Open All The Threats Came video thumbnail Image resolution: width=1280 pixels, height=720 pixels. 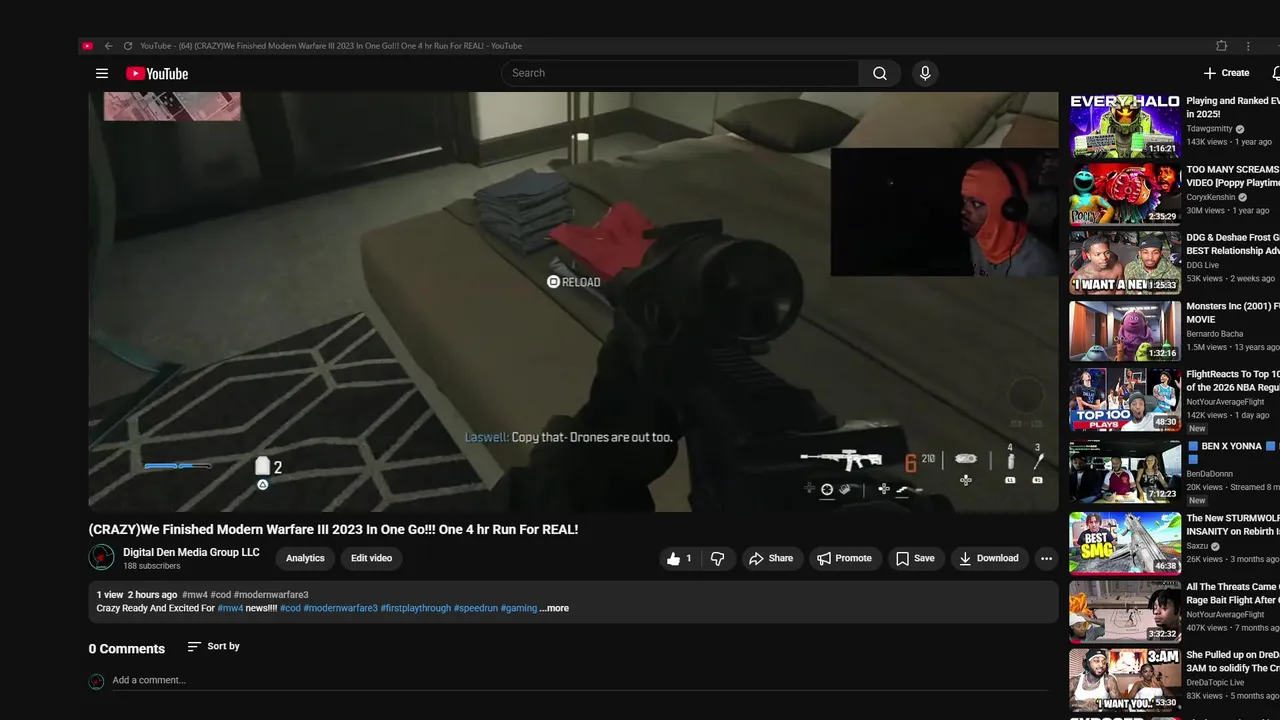coord(1125,611)
